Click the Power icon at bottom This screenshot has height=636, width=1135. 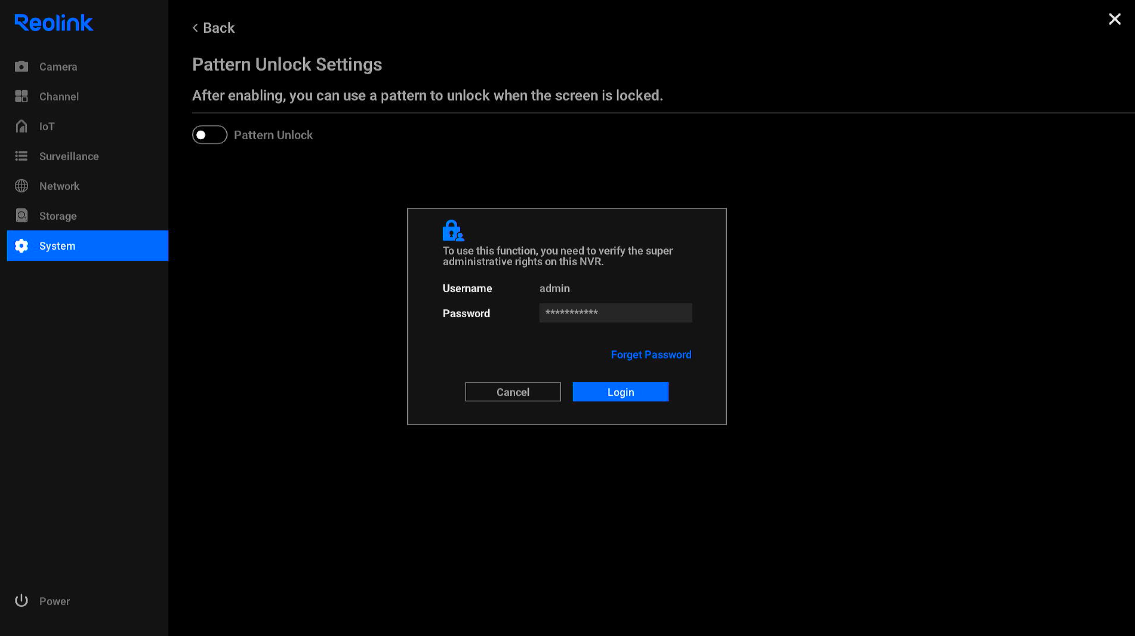[22, 601]
